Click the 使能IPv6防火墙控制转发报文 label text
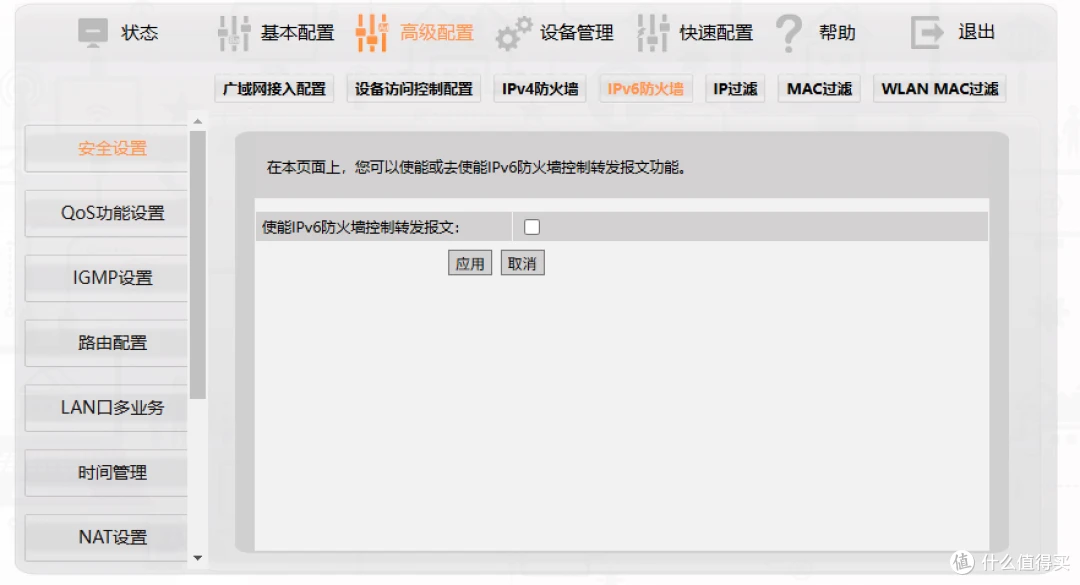The width and height of the screenshot is (1080, 585). [360, 227]
